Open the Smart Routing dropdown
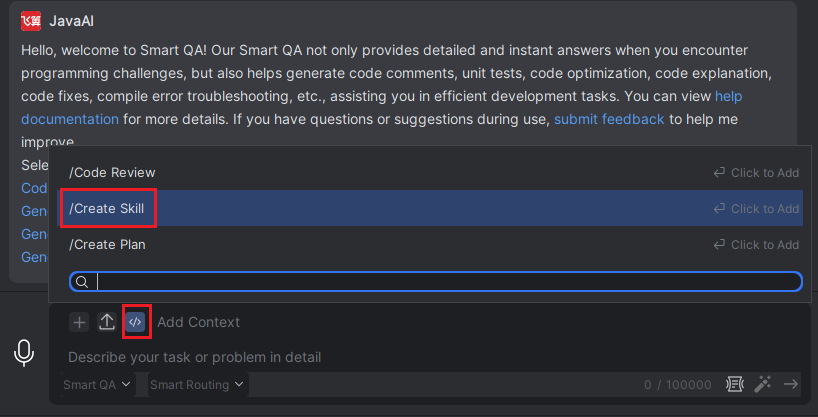Viewport: 818px width, 417px height. click(197, 385)
